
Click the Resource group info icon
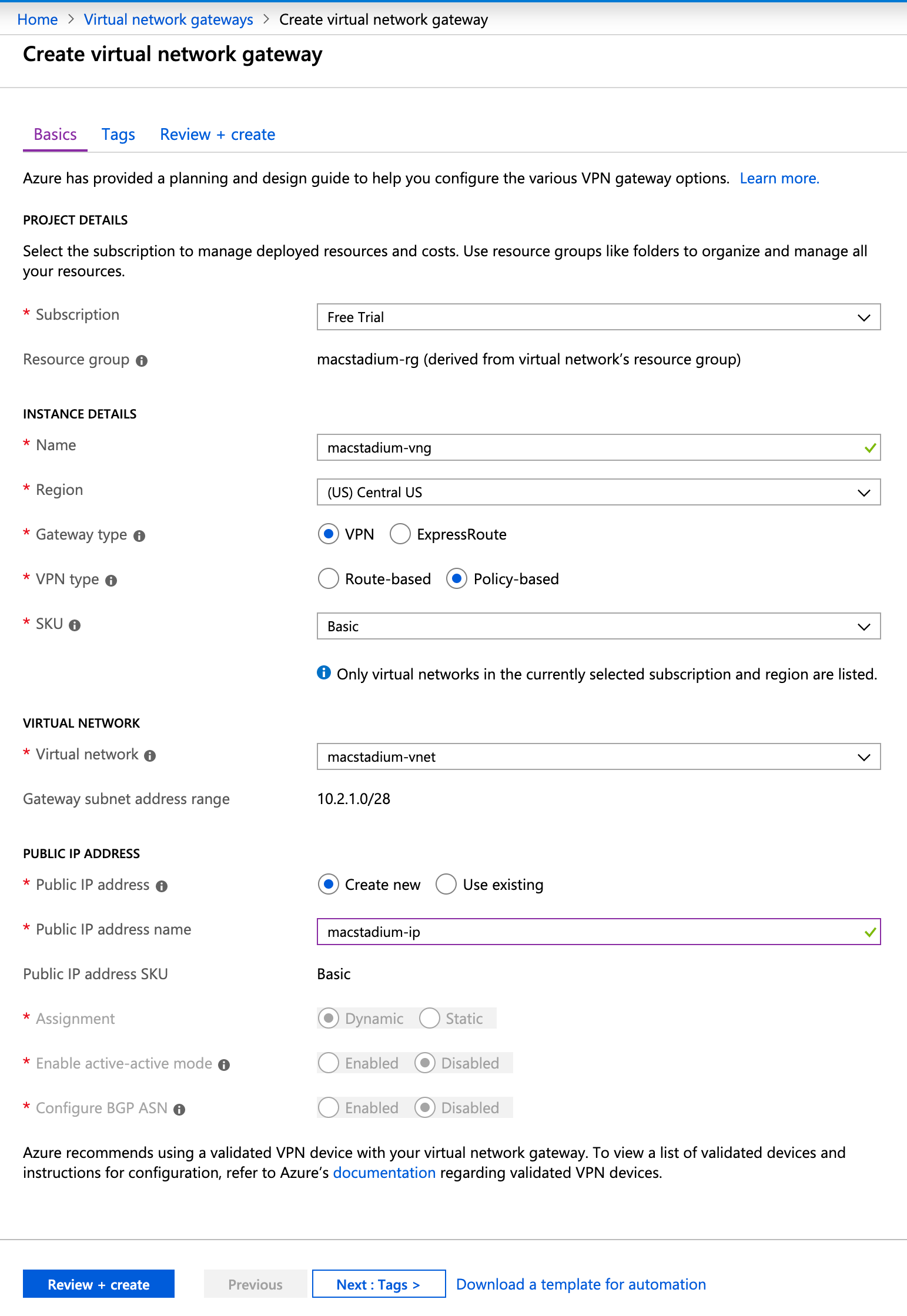[142, 360]
